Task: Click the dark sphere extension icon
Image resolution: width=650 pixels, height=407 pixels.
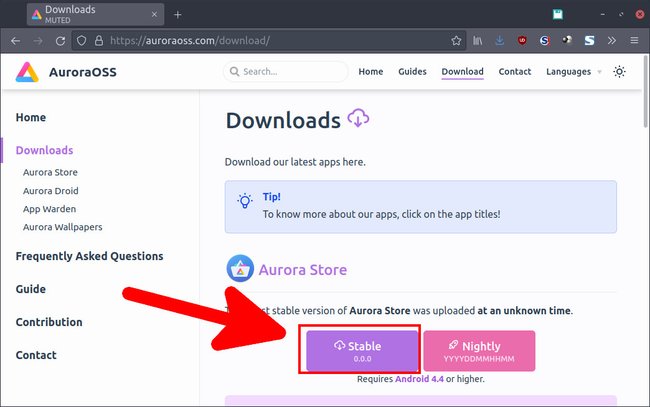Action: coord(567,40)
